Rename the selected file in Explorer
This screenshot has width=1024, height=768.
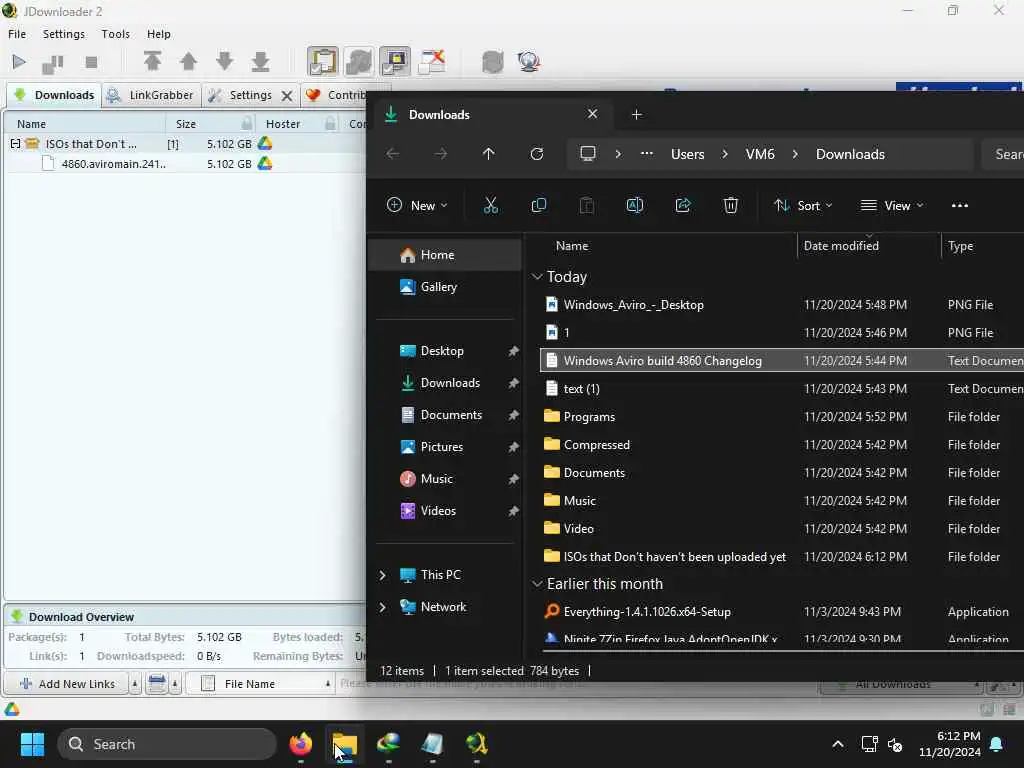(635, 206)
